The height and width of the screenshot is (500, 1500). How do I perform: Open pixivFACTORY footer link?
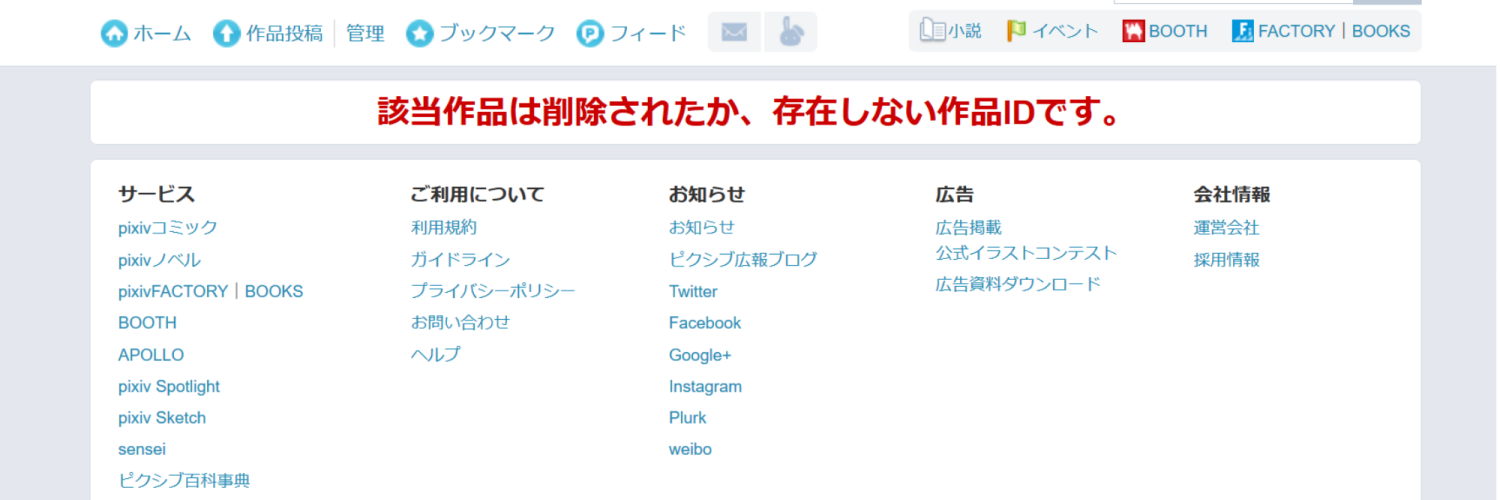pyautogui.click(x=173, y=292)
